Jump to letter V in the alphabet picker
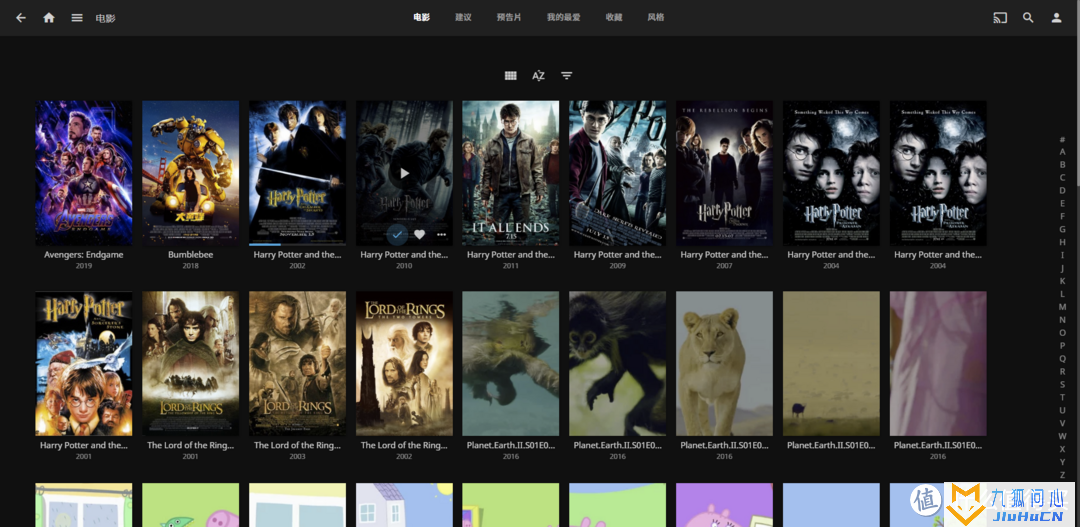This screenshot has width=1080, height=527. point(1063,423)
